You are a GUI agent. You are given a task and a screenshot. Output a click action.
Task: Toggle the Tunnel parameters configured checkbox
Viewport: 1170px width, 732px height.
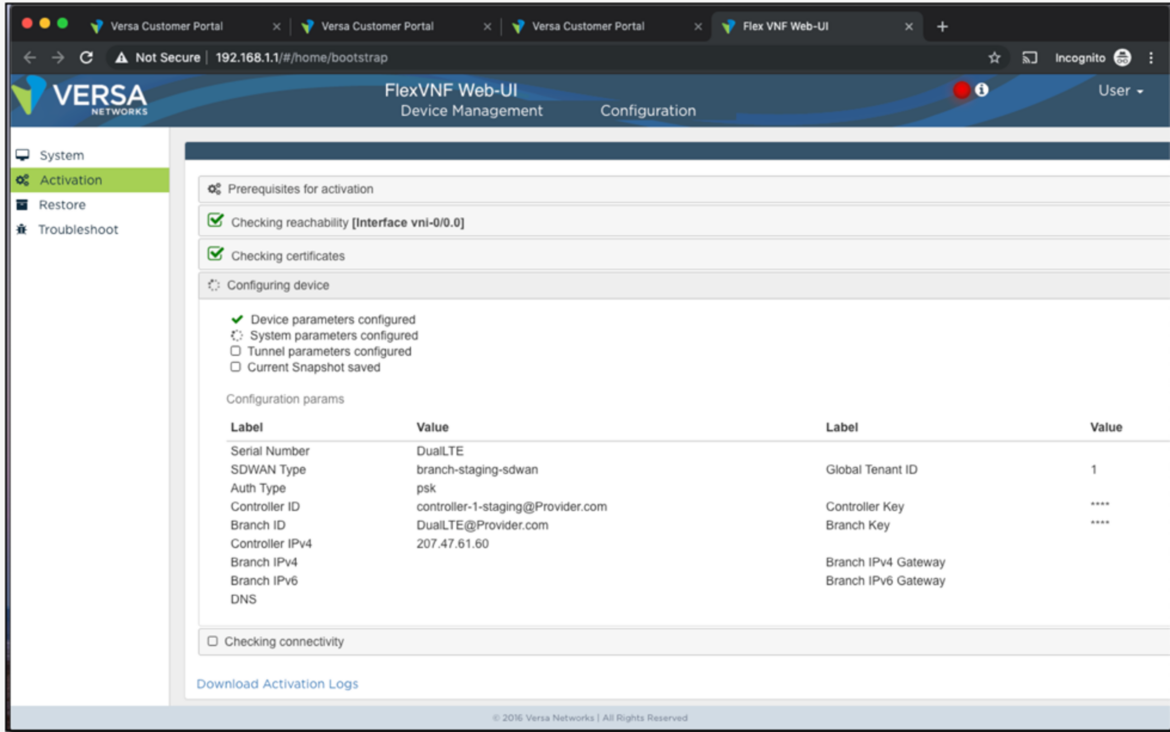pyautogui.click(x=236, y=351)
